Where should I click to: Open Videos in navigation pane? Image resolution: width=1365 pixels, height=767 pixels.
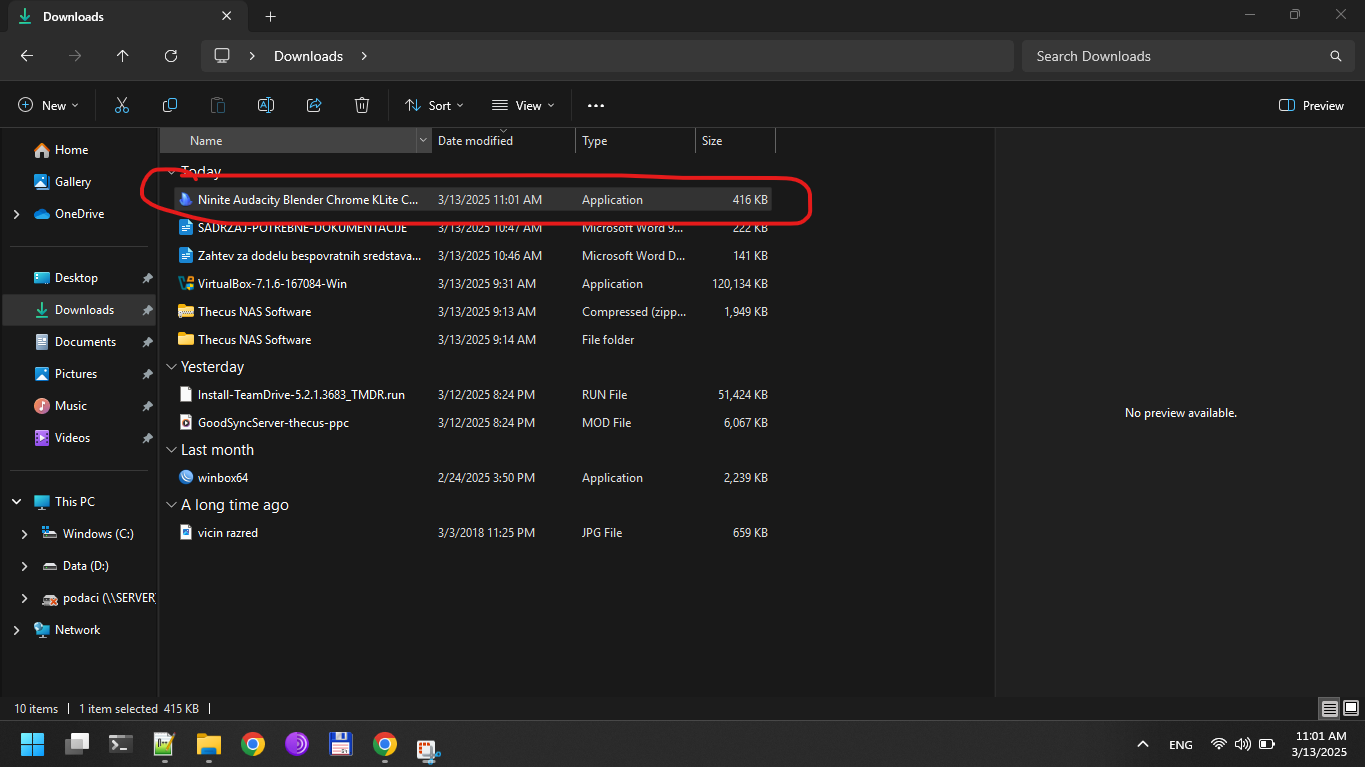pos(72,438)
